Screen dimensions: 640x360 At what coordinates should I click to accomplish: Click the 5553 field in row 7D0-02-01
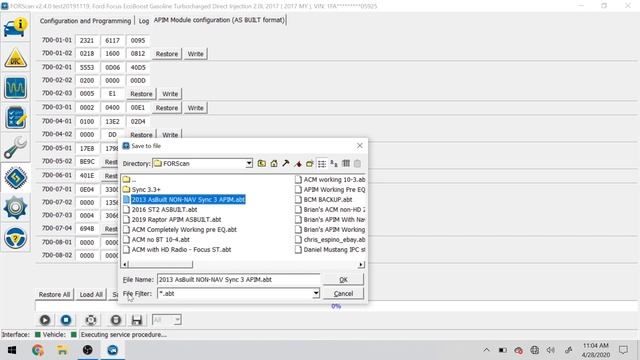[x=87, y=67]
